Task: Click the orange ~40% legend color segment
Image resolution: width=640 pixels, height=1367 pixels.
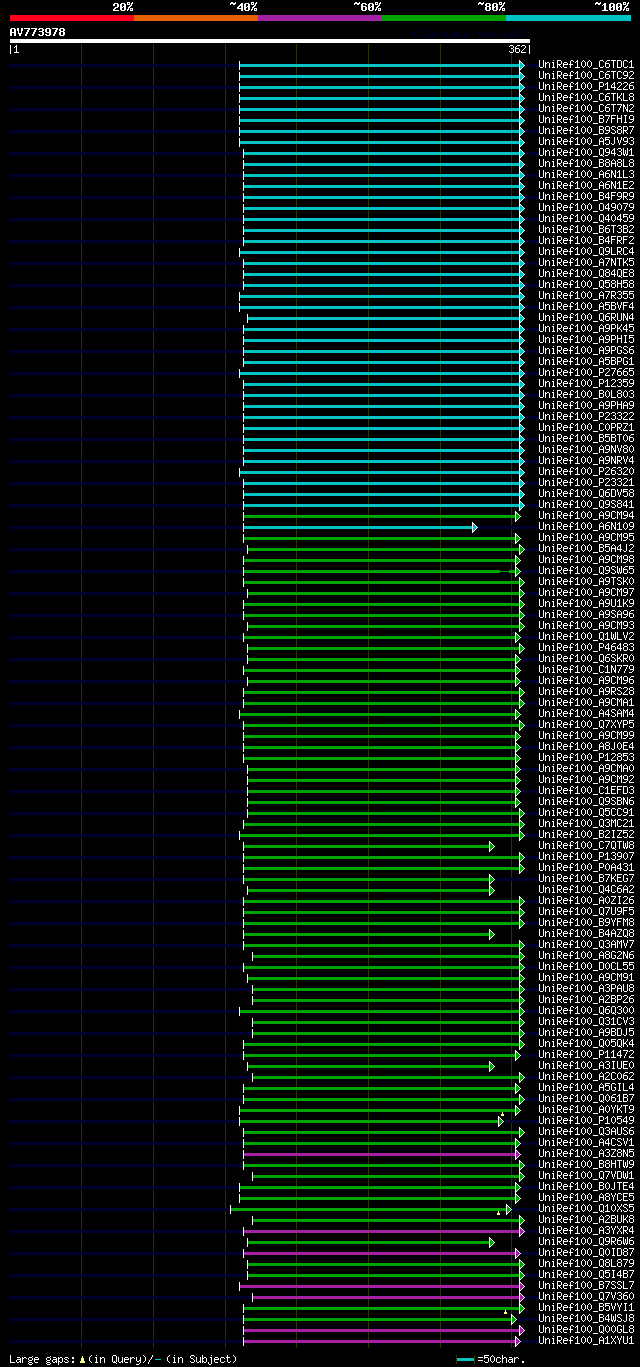Action: click(x=195, y=18)
